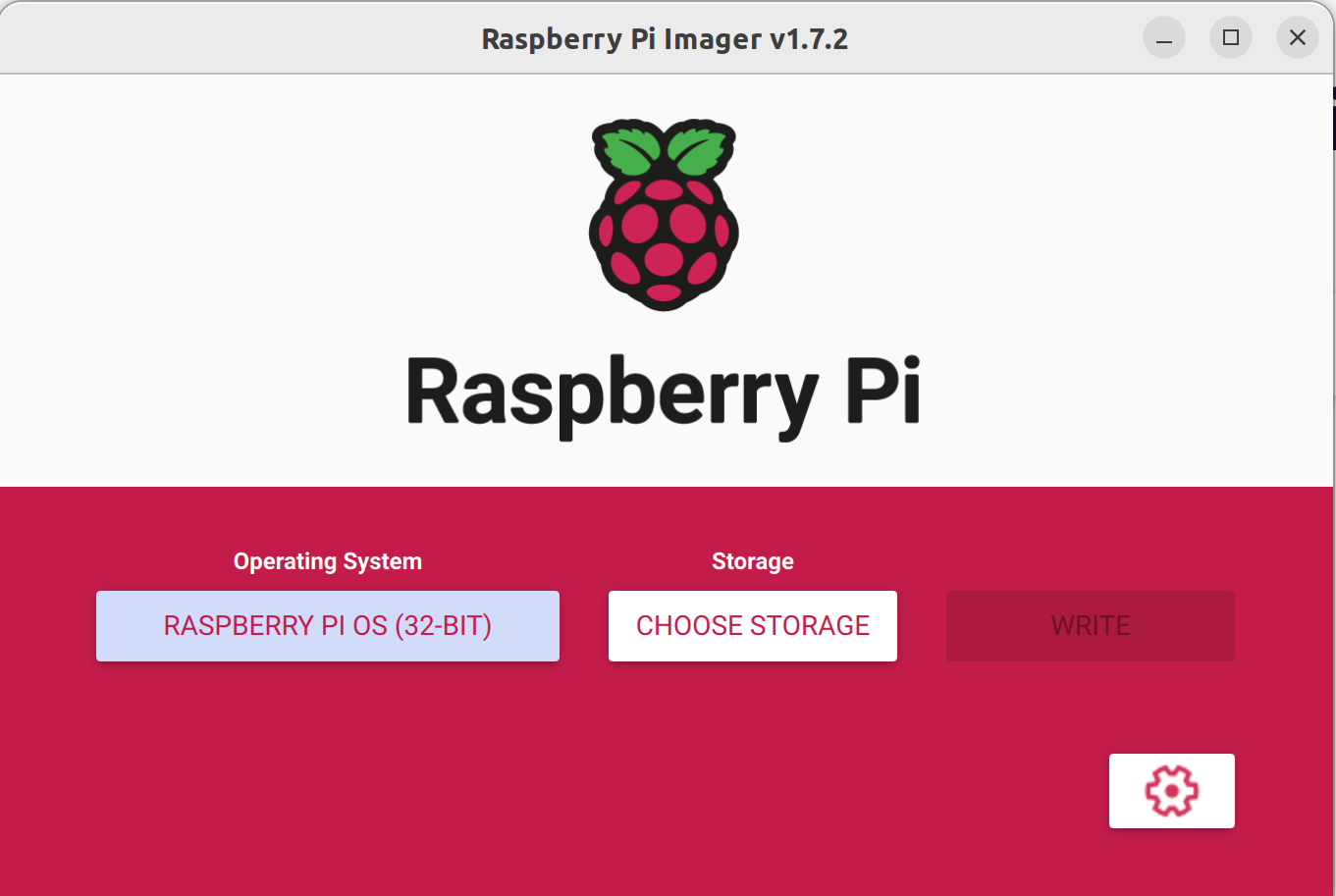1336x896 pixels.
Task: Click the "Storage" label
Action: (x=753, y=561)
